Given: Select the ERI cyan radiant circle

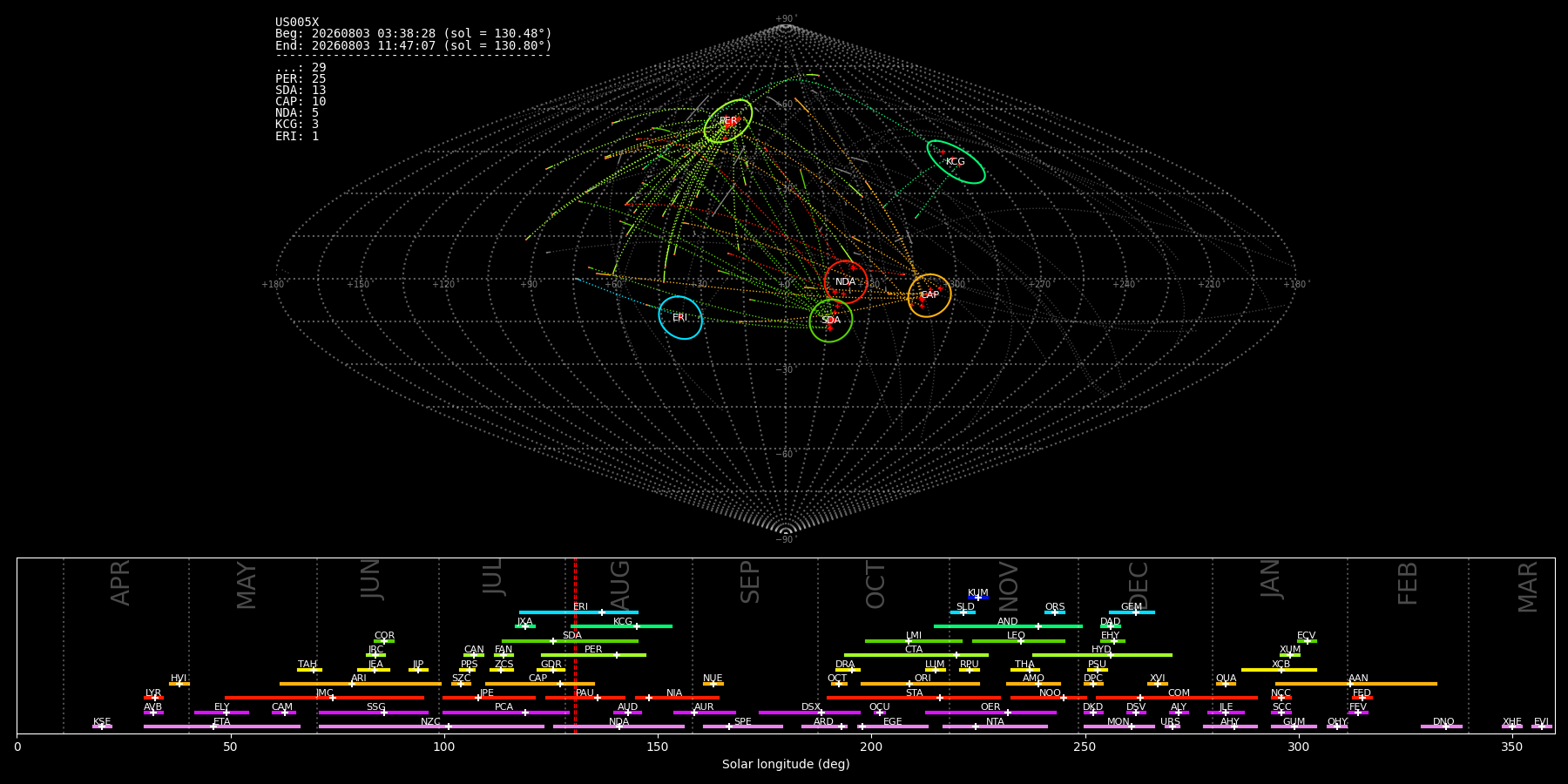Looking at the screenshot, I should (x=680, y=318).
